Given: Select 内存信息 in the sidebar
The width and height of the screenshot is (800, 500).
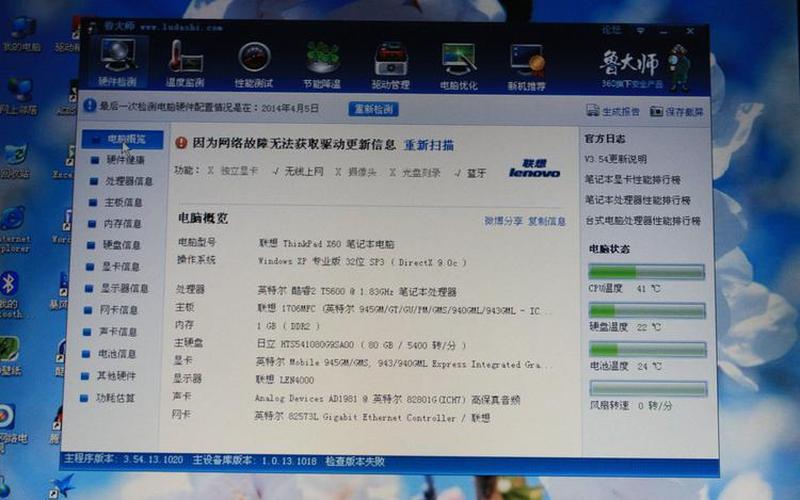Looking at the screenshot, I should [114, 223].
